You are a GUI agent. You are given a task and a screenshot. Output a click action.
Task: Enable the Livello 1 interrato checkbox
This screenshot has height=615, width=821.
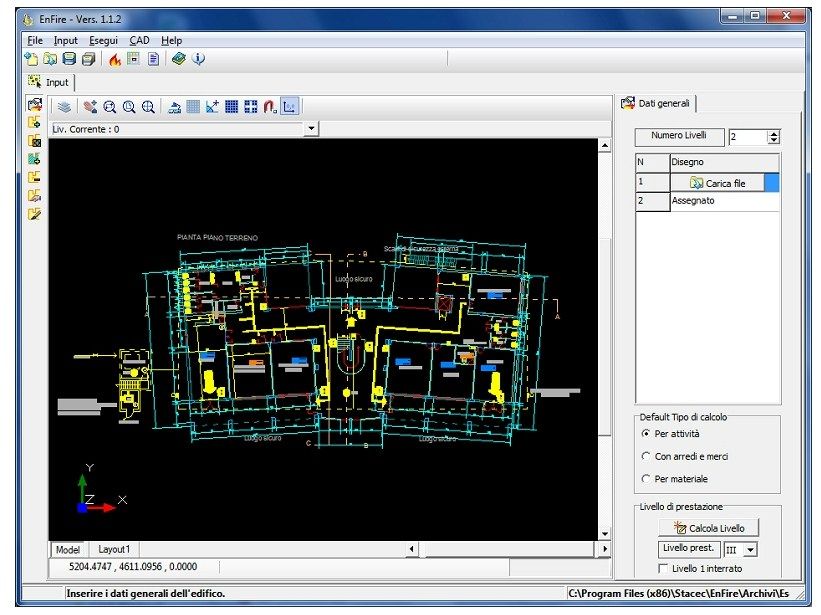tap(663, 568)
